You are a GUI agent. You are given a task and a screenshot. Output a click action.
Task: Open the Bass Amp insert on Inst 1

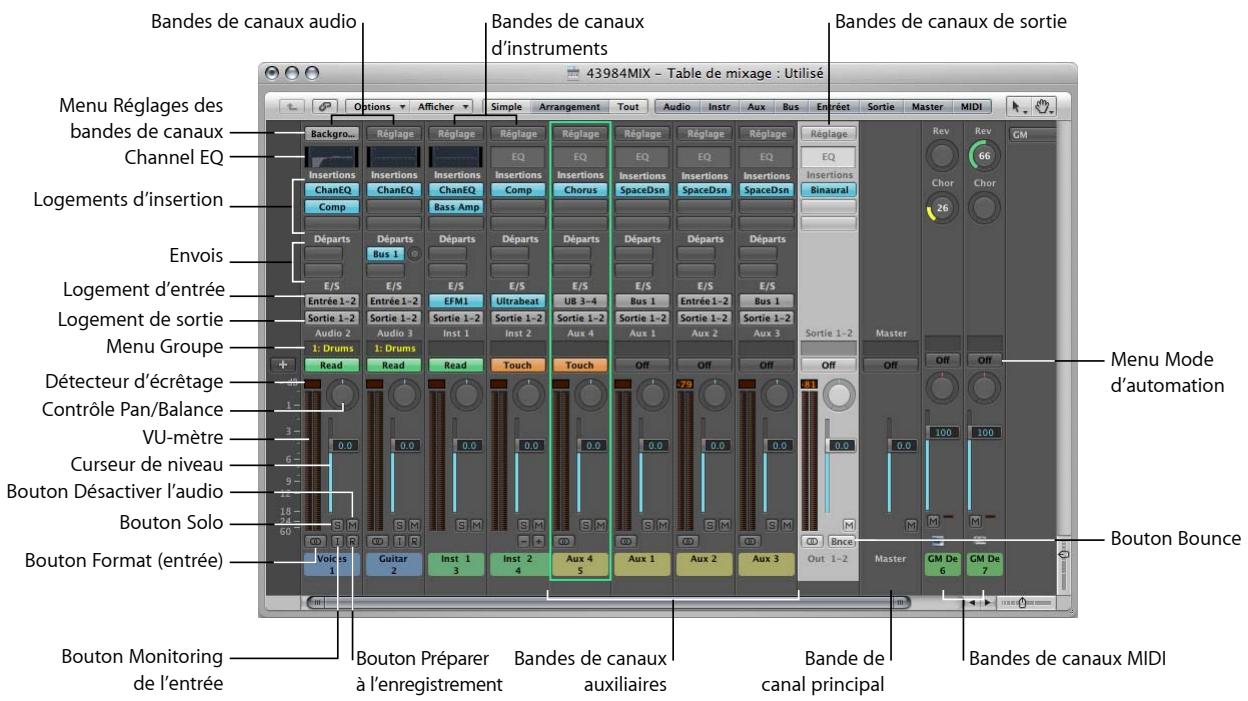(456, 207)
